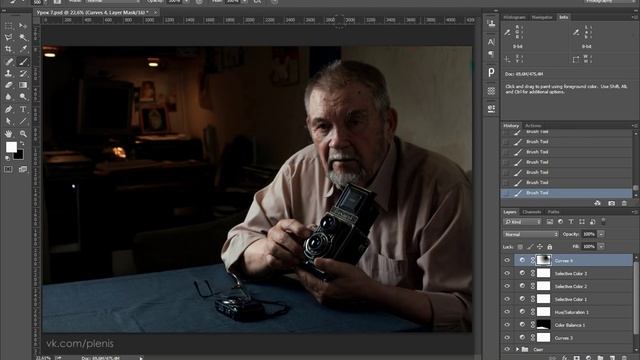Hide the Selective Color 1 layer

(x=507, y=299)
